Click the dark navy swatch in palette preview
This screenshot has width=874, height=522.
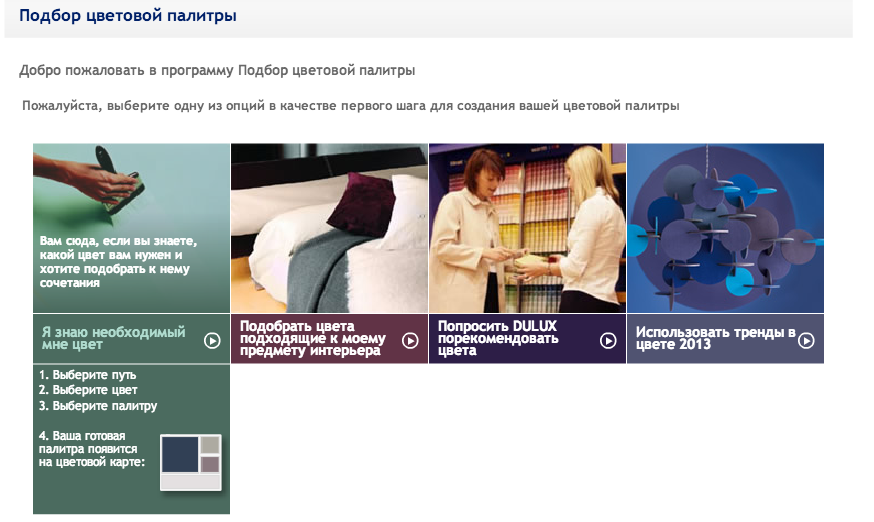[180, 454]
